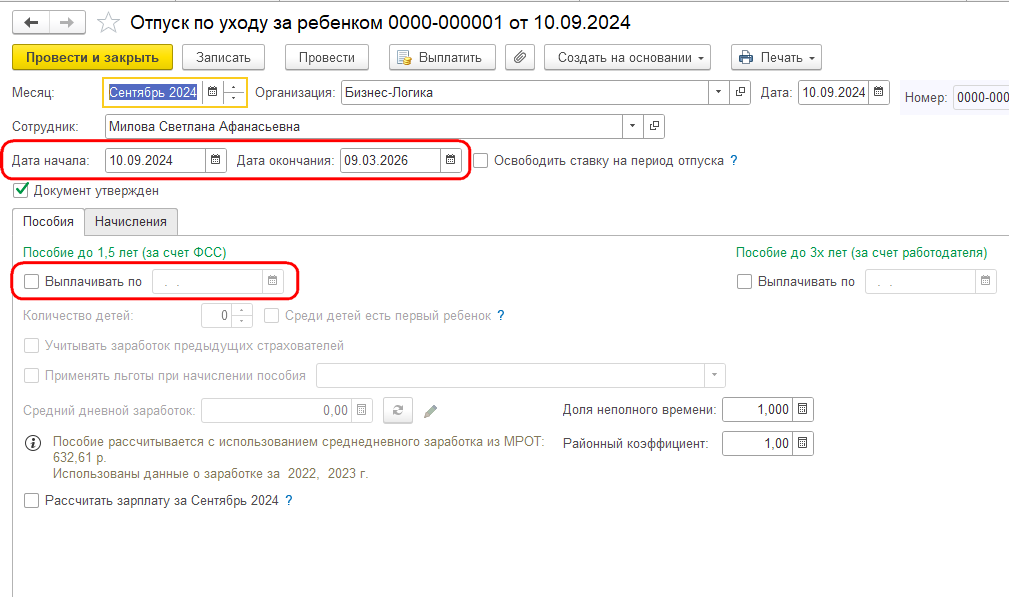Go back with the left arrow button
The width and height of the screenshot is (1009, 597).
pyautogui.click(x=31, y=23)
